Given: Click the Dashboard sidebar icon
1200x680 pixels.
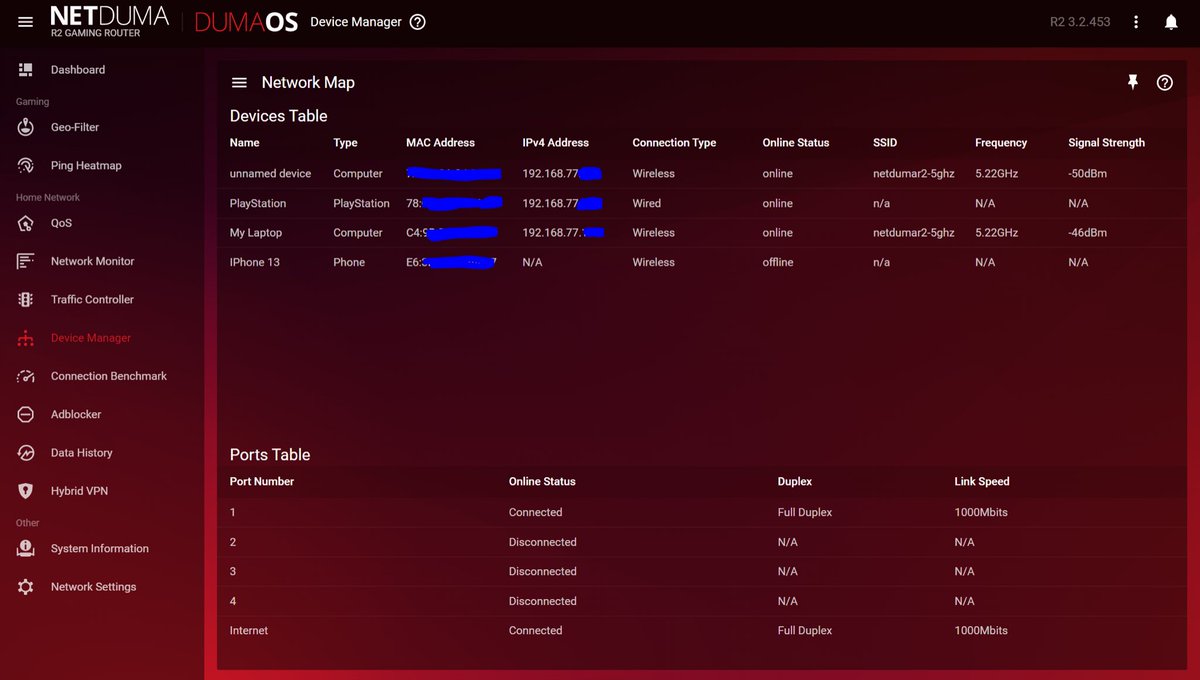Looking at the screenshot, I should tap(26, 70).
